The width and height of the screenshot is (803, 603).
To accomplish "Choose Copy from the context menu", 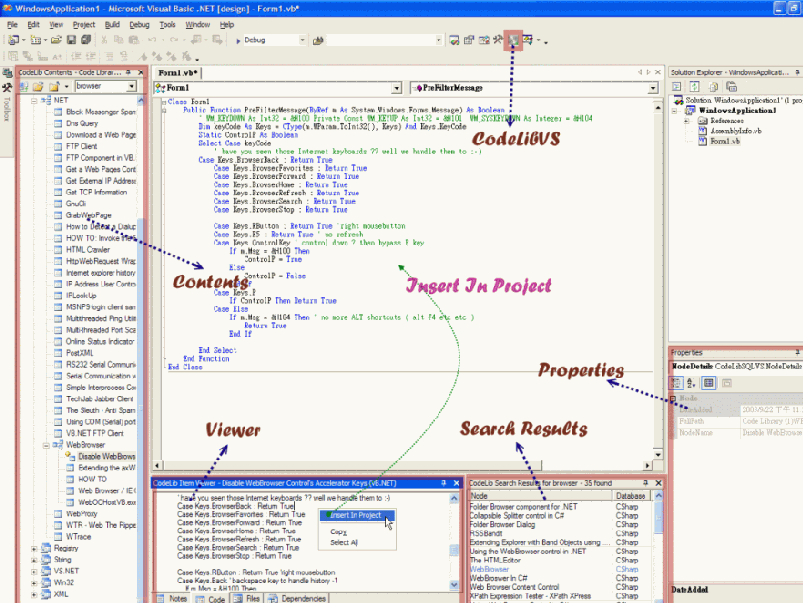I will pyautogui.click(x=339, y=532).
